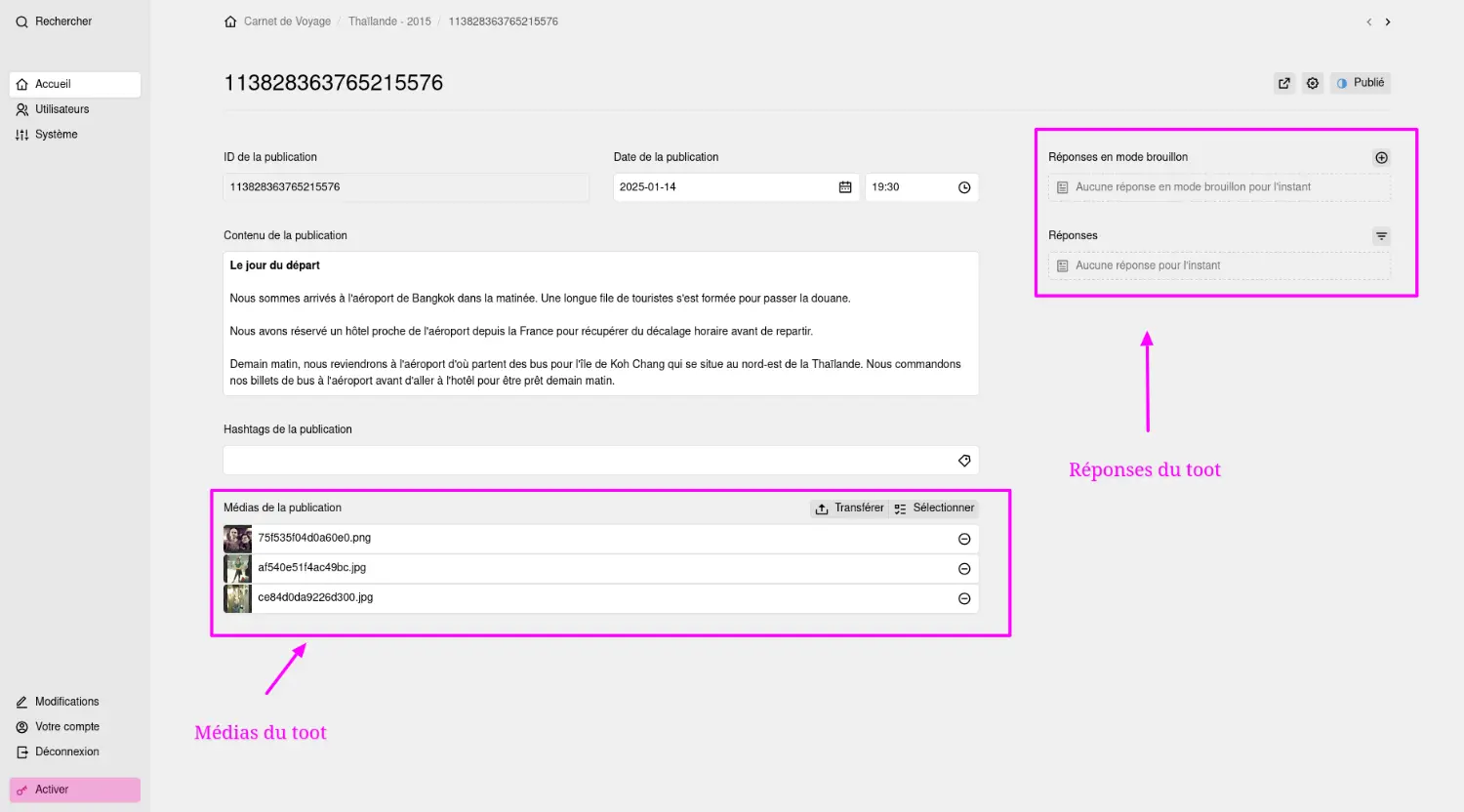The height and width of the screenshot is (812, 1464).
Task: Open the Utilisateurs sidebar item
Action: (x=75, y=109)
